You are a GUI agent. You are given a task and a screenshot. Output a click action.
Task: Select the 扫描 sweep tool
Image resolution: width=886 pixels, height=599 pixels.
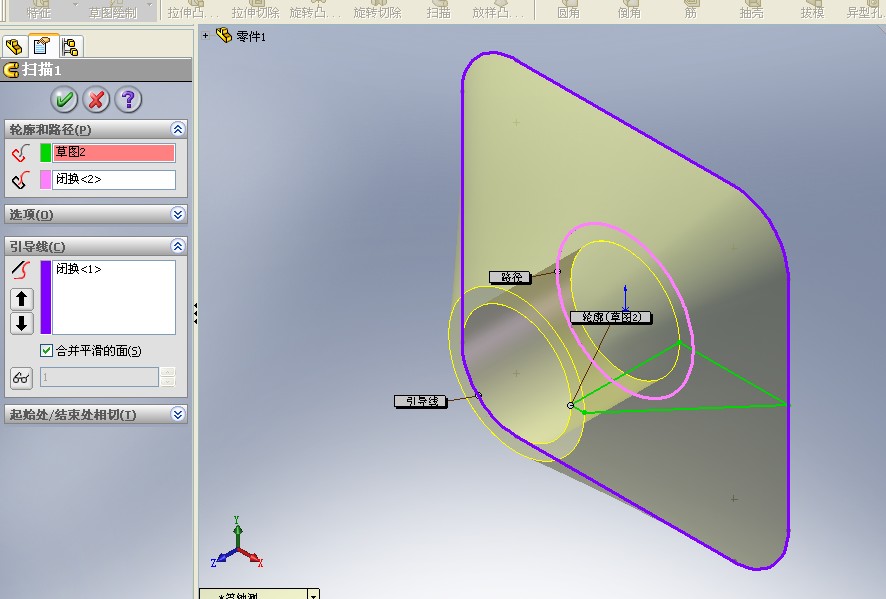[439, 12]
